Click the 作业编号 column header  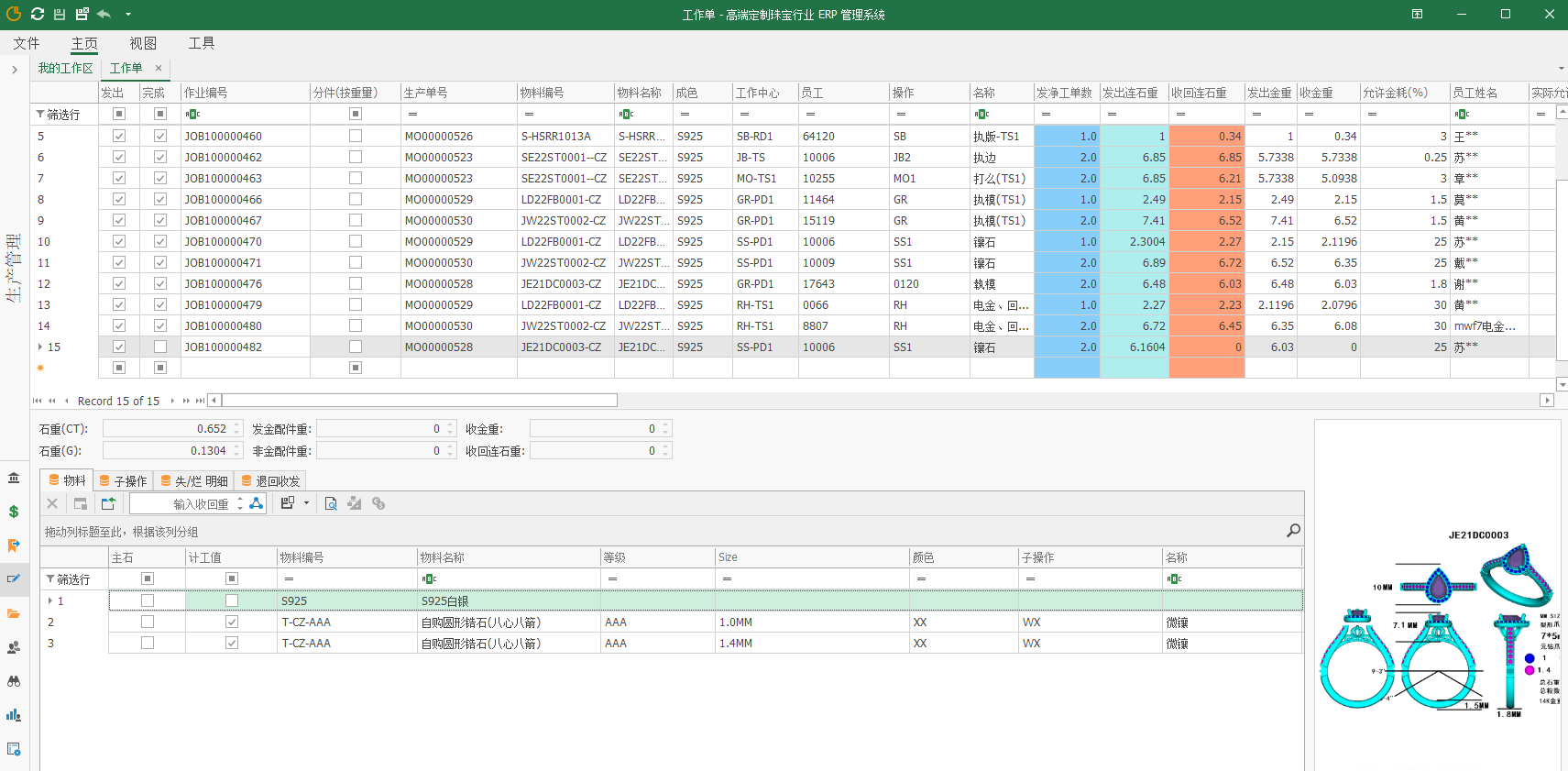pos(244,93)
